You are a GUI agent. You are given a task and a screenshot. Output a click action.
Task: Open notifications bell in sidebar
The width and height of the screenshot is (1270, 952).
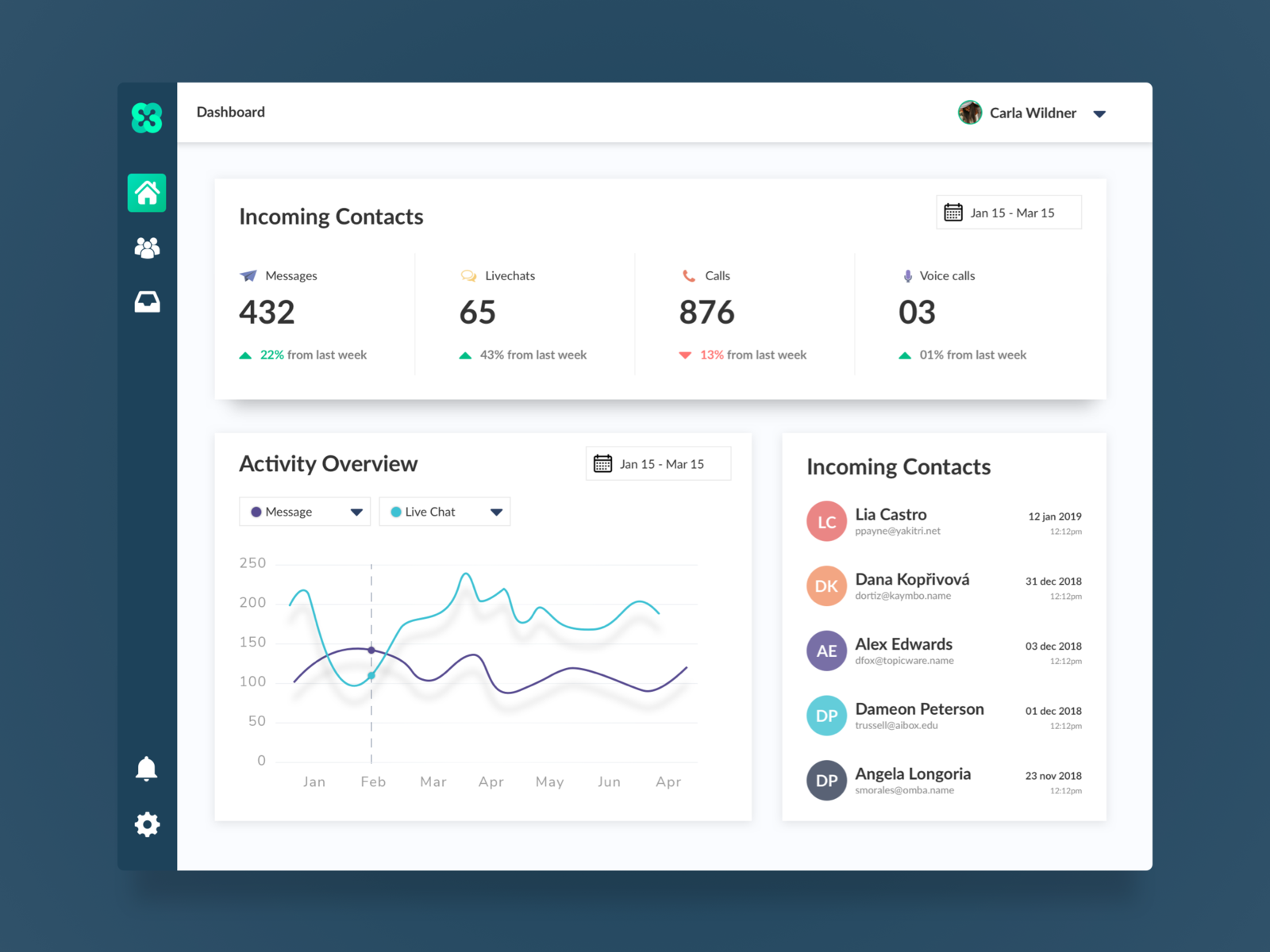147,769
